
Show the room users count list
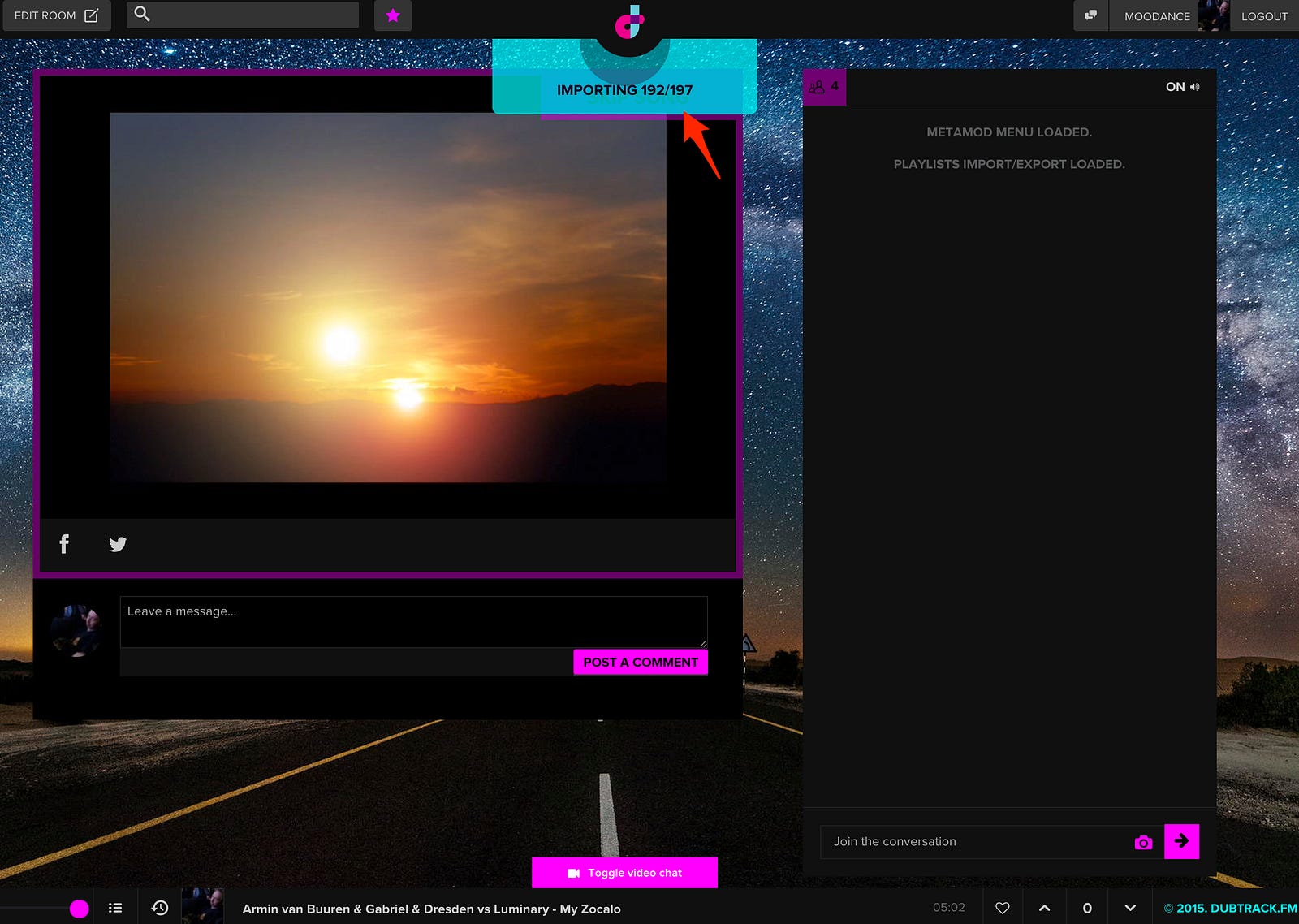point(824,87)
